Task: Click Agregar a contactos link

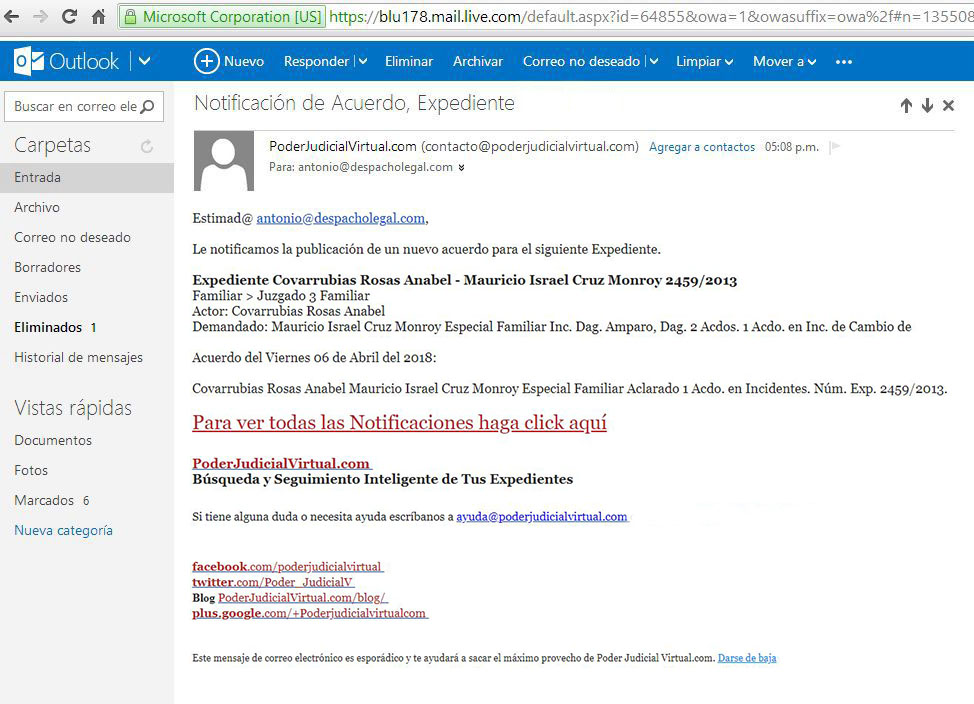Action: [x=702, y=147]
